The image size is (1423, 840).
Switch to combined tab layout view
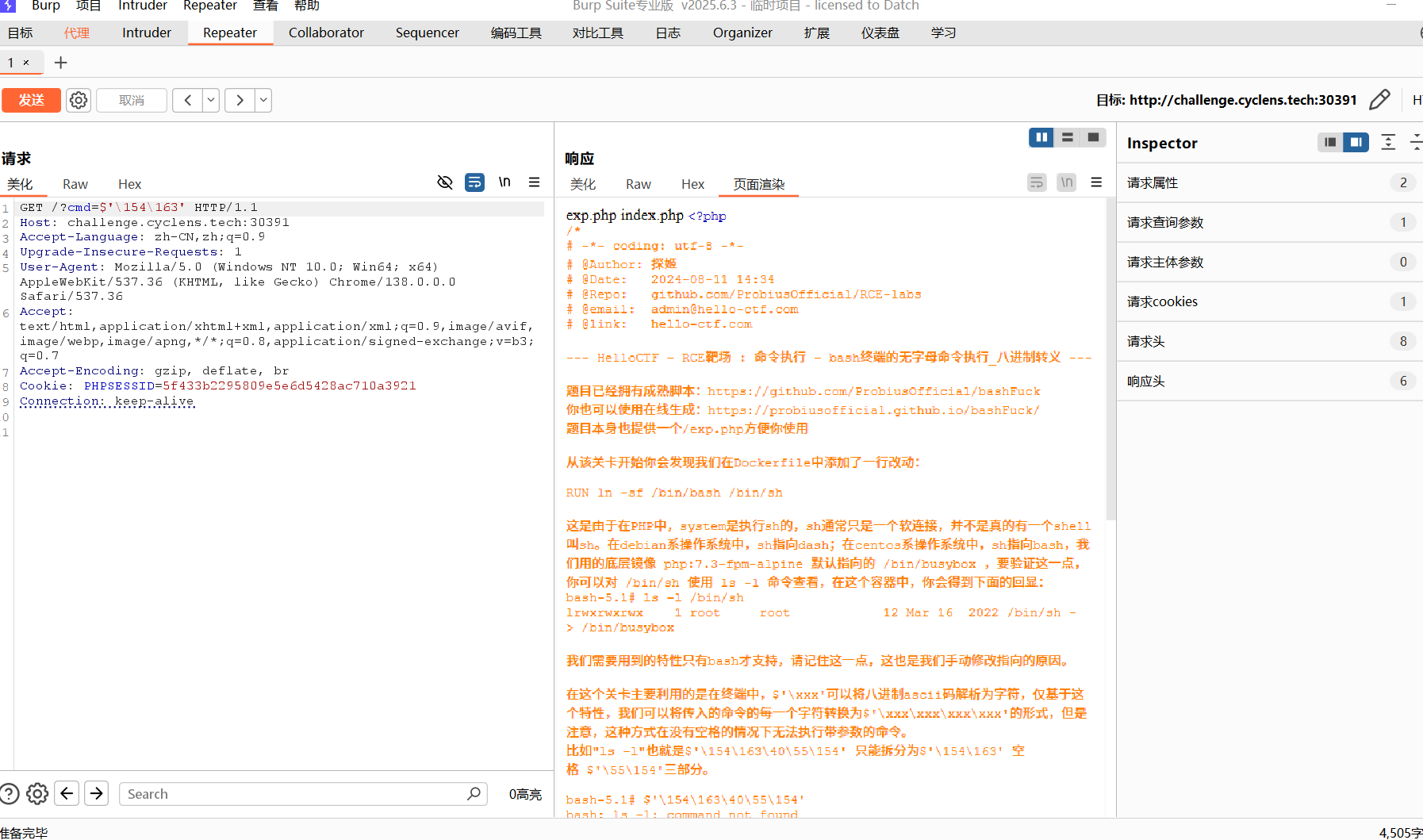[1093, 137]
